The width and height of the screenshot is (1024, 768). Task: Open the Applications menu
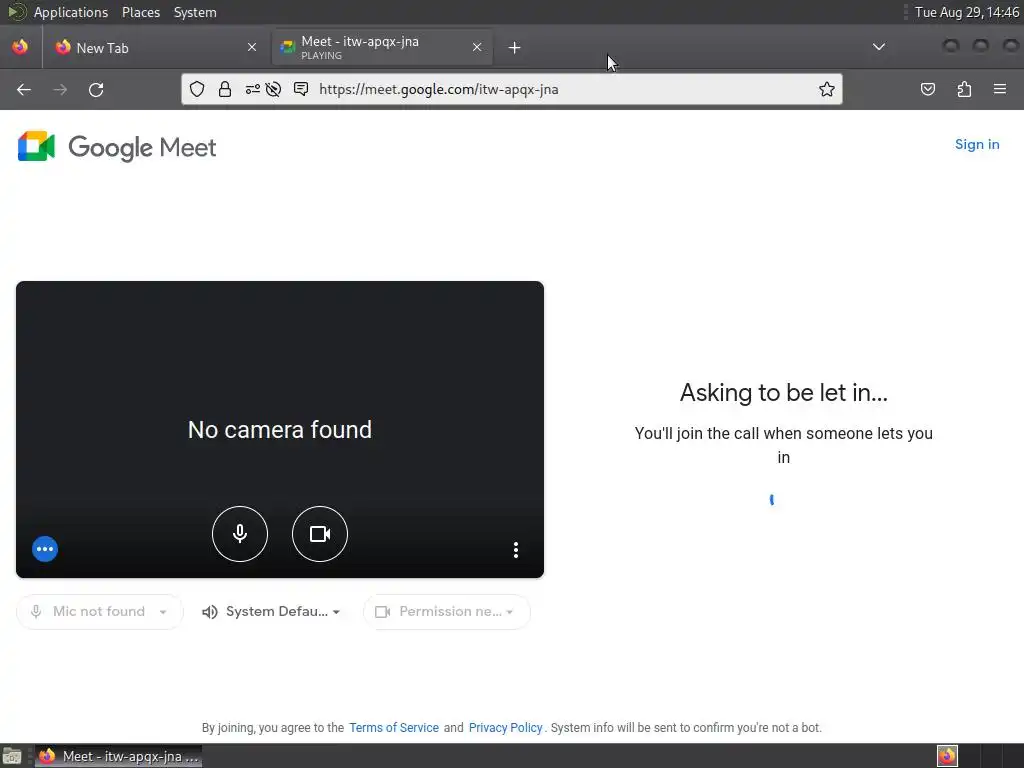tap(71, 12)
